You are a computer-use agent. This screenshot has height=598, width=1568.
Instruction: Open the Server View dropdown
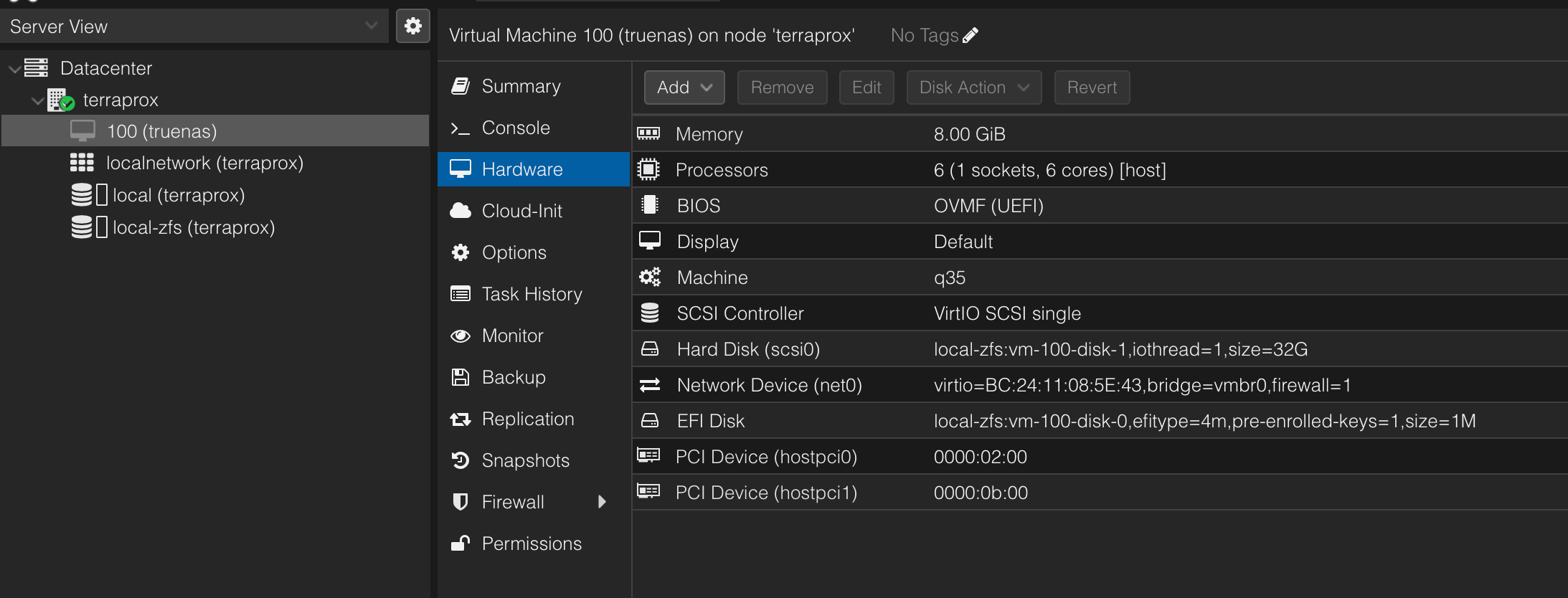pyautogui.click(x=194, y=27)
